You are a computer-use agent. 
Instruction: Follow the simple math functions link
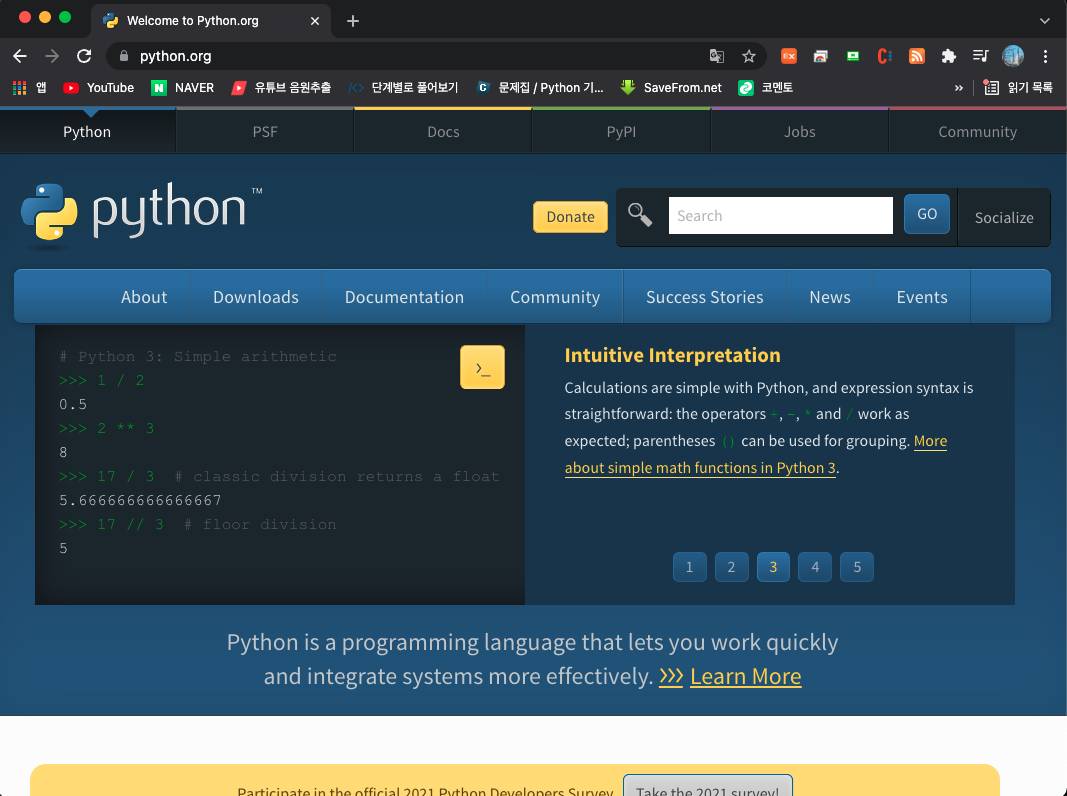click(700, 468)
